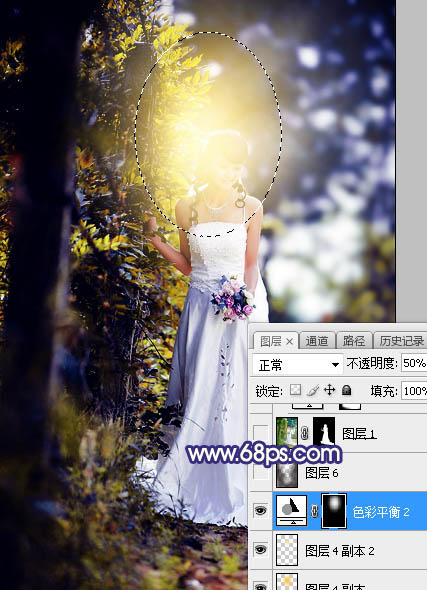
Task: Switch to the 通道 (Channels) tab
Action: click(317, 341)
